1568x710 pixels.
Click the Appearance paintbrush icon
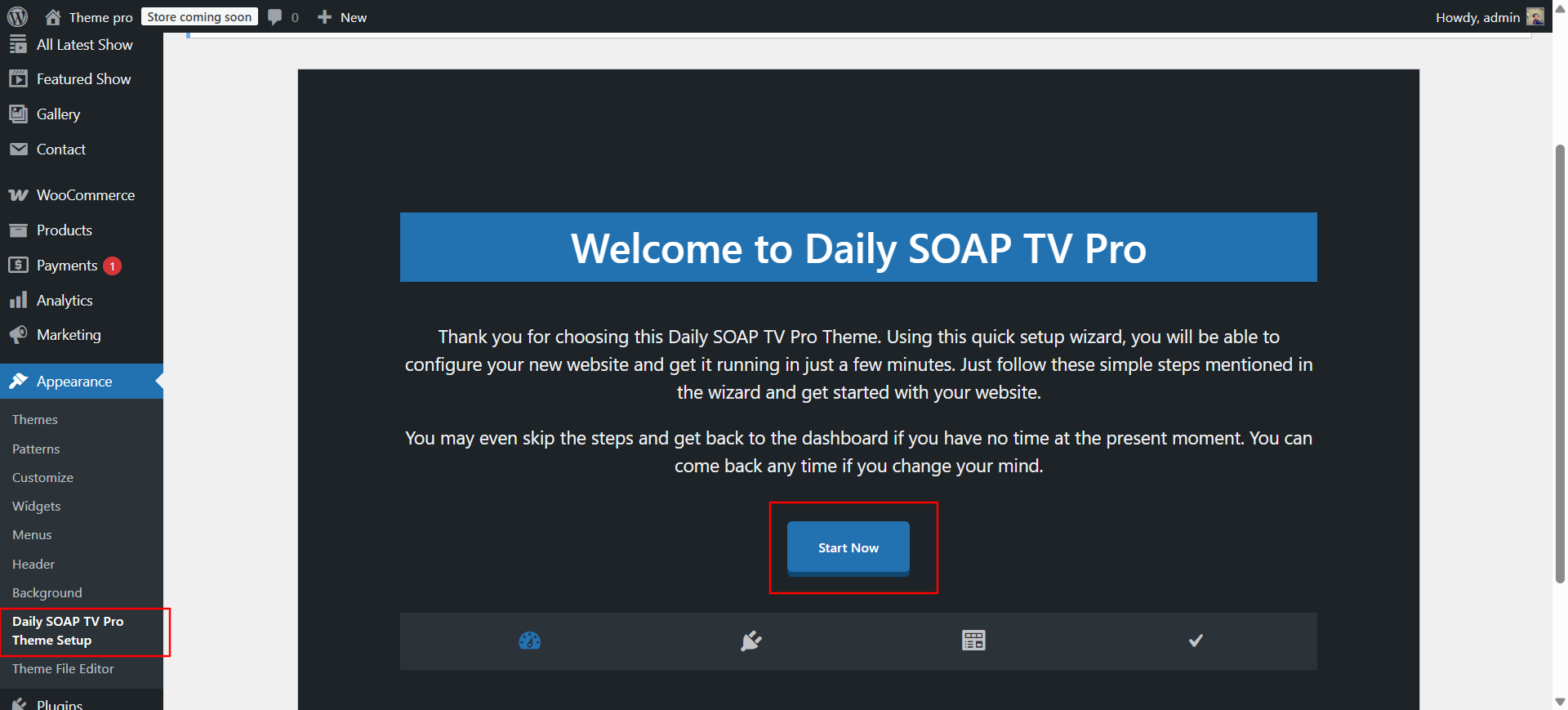pyautogui.click(x=18, y=381)
